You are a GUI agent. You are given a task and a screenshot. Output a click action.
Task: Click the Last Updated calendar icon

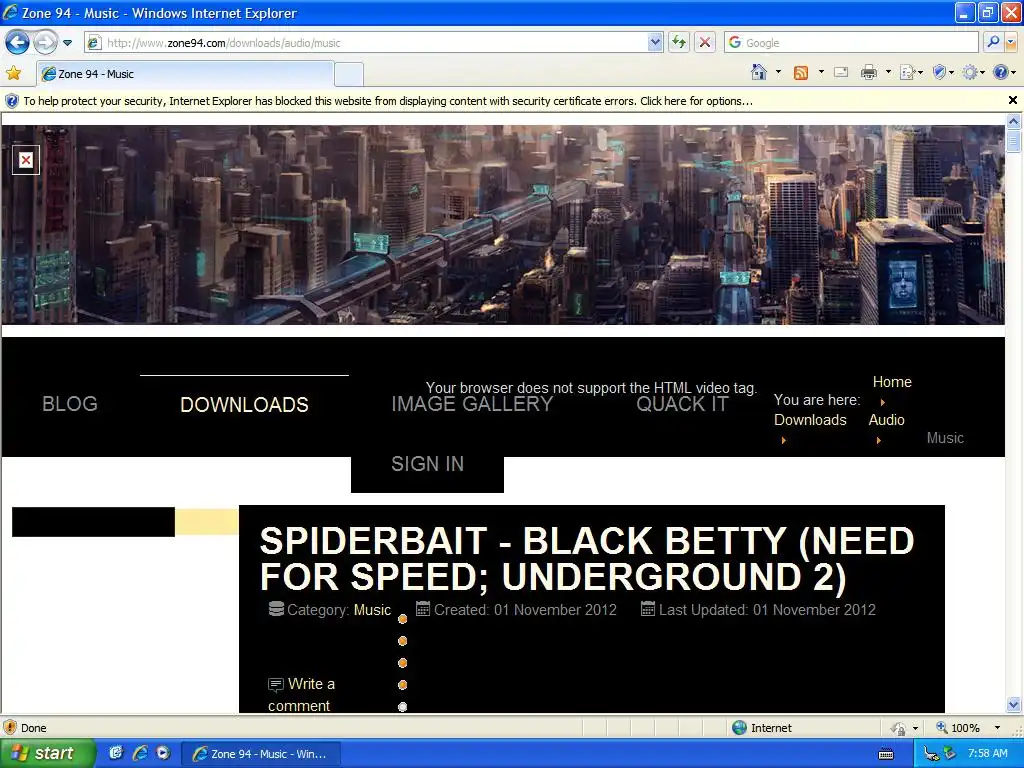(x=648, y=609)
